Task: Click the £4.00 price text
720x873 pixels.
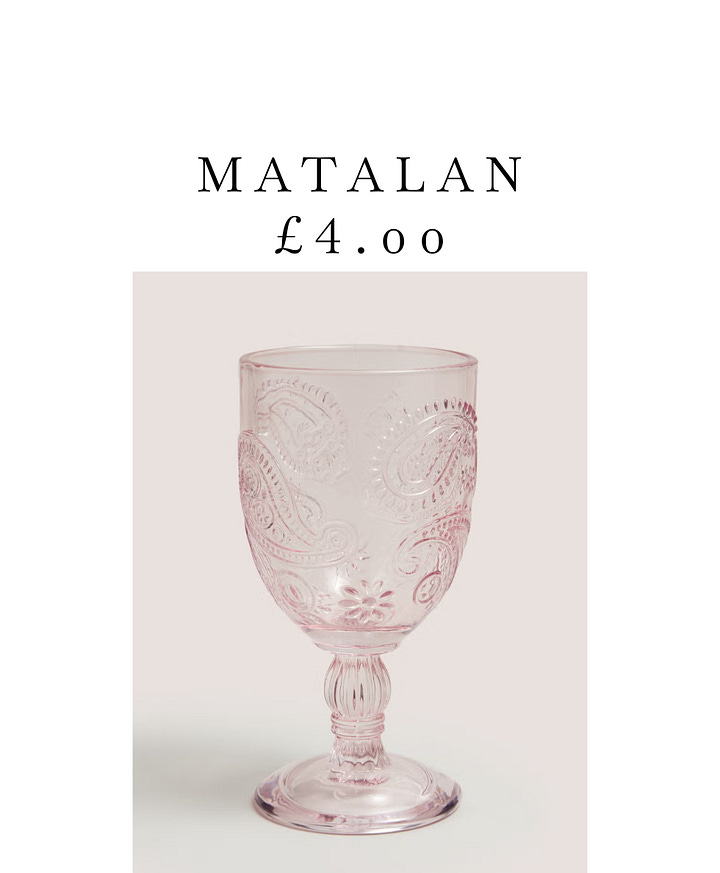Action: coord(360,239)
